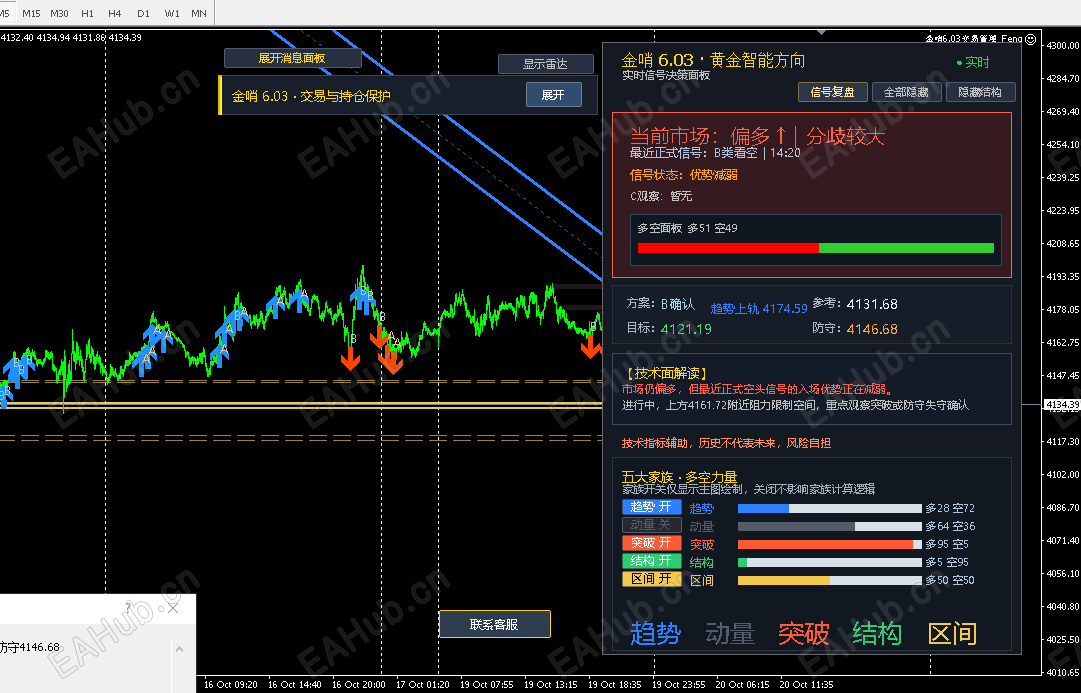Click the 隐藏结构 button
The image size is (1081, 693).
point(980,92)
